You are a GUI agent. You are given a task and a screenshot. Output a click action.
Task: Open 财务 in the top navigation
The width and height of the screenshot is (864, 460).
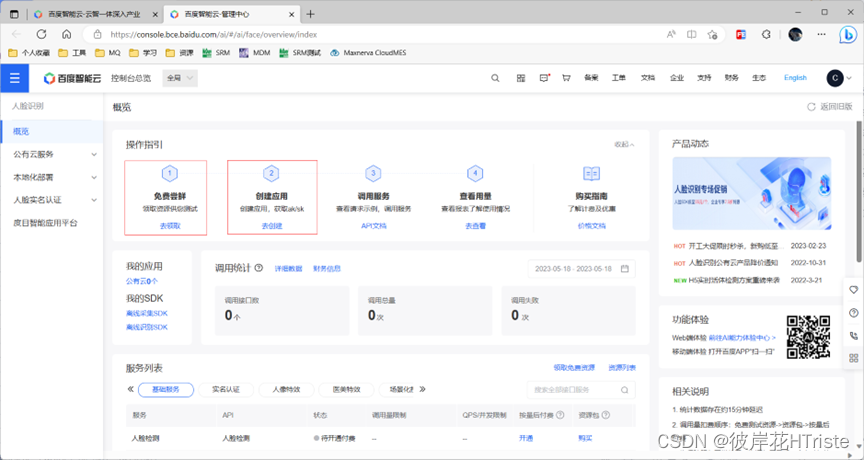click(732, 78)
